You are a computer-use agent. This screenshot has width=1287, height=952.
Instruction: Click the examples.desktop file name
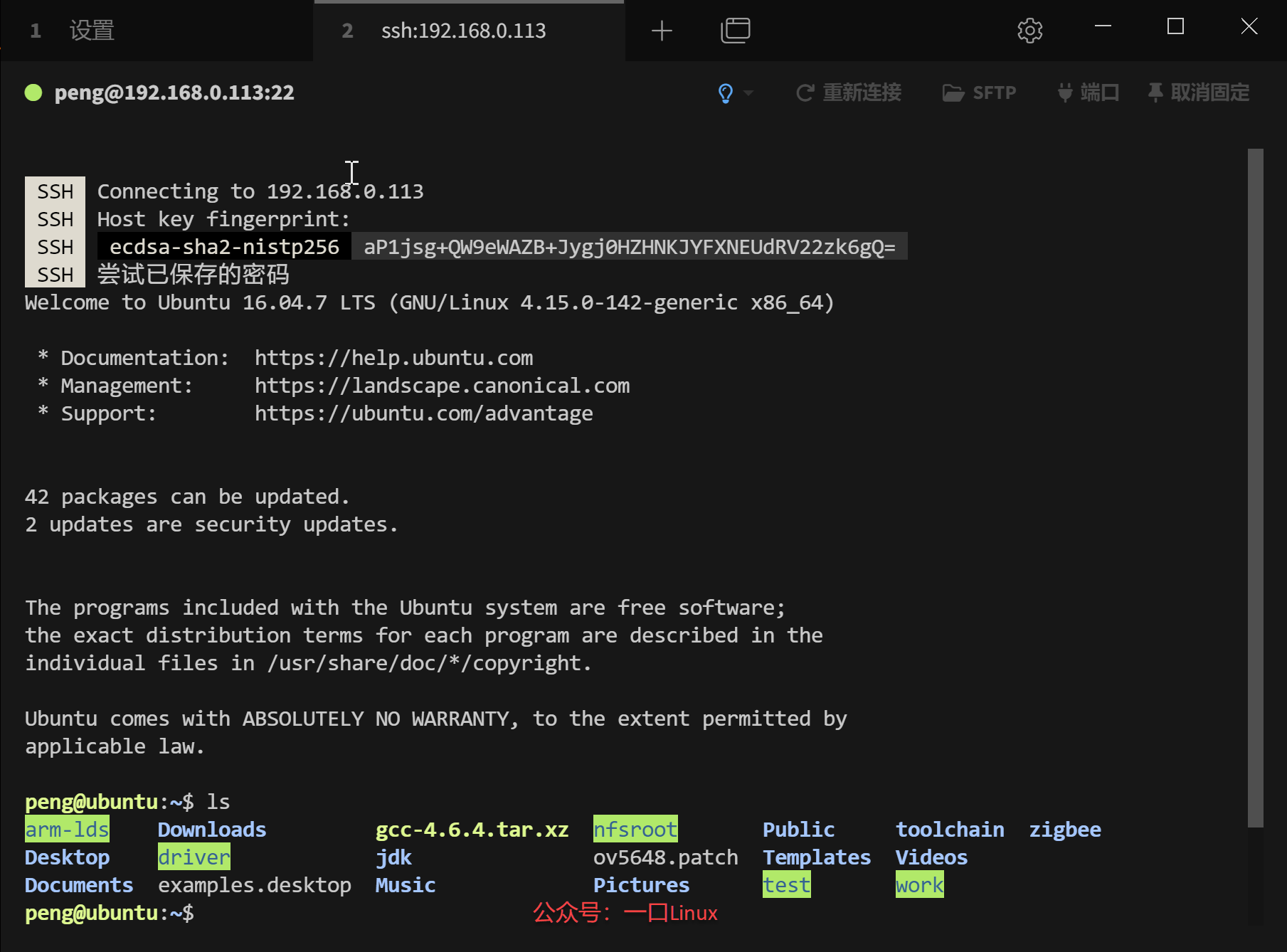click(255, 885)
